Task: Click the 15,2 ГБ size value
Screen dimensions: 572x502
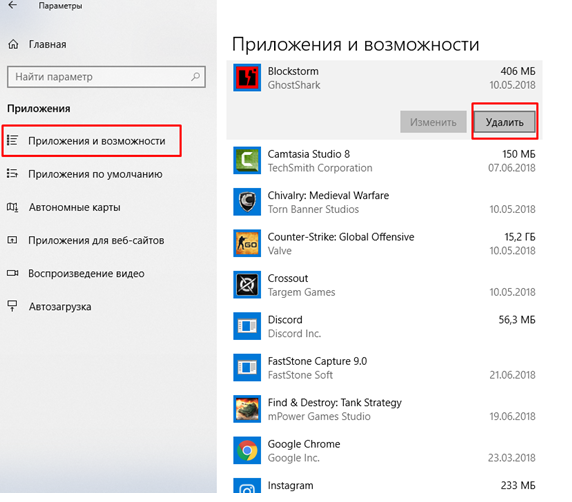Action: tap(520, 237)
